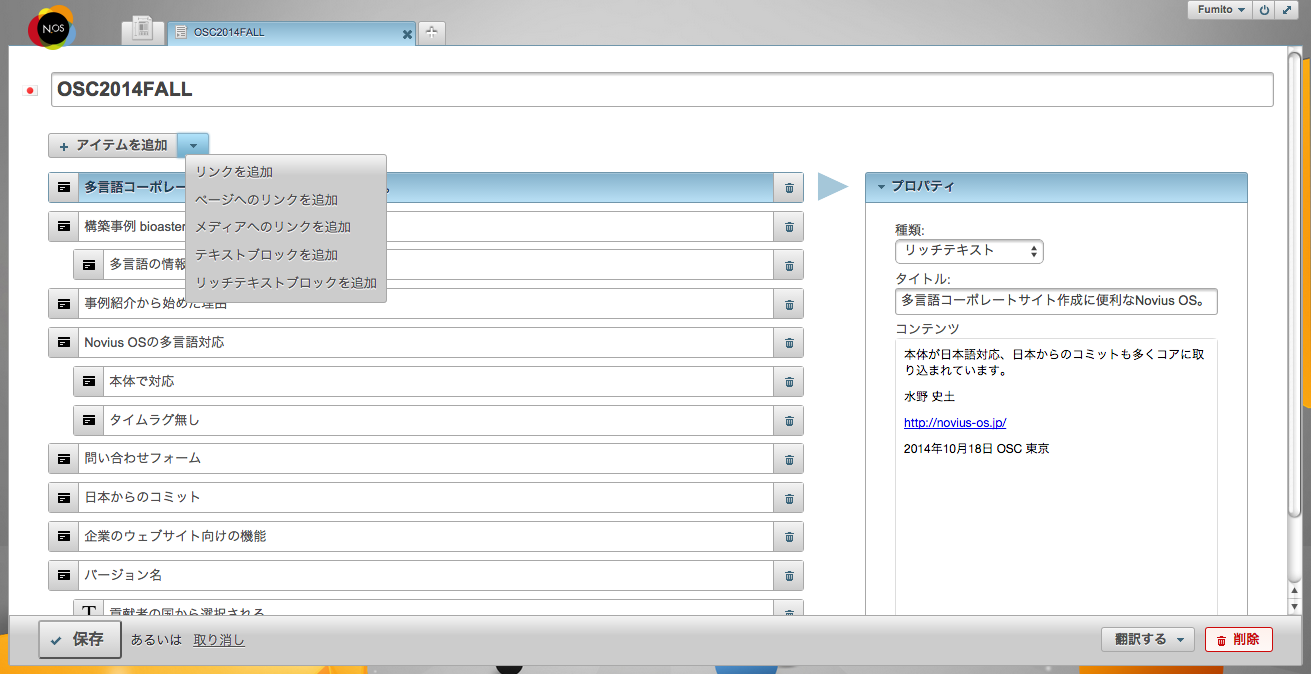Click the 取り消し cancel link
This screenshot has width=1311, height=674.
pos(219,640)
